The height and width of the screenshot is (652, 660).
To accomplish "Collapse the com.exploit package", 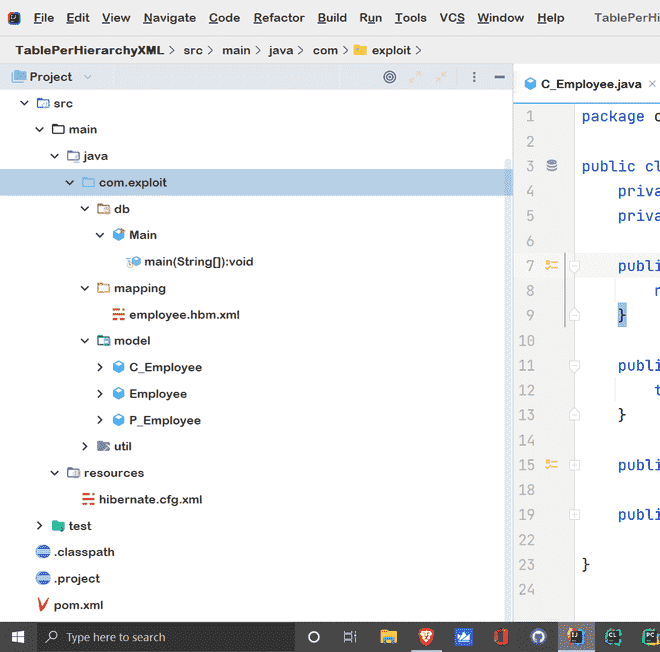I will [x=70, y=183].
